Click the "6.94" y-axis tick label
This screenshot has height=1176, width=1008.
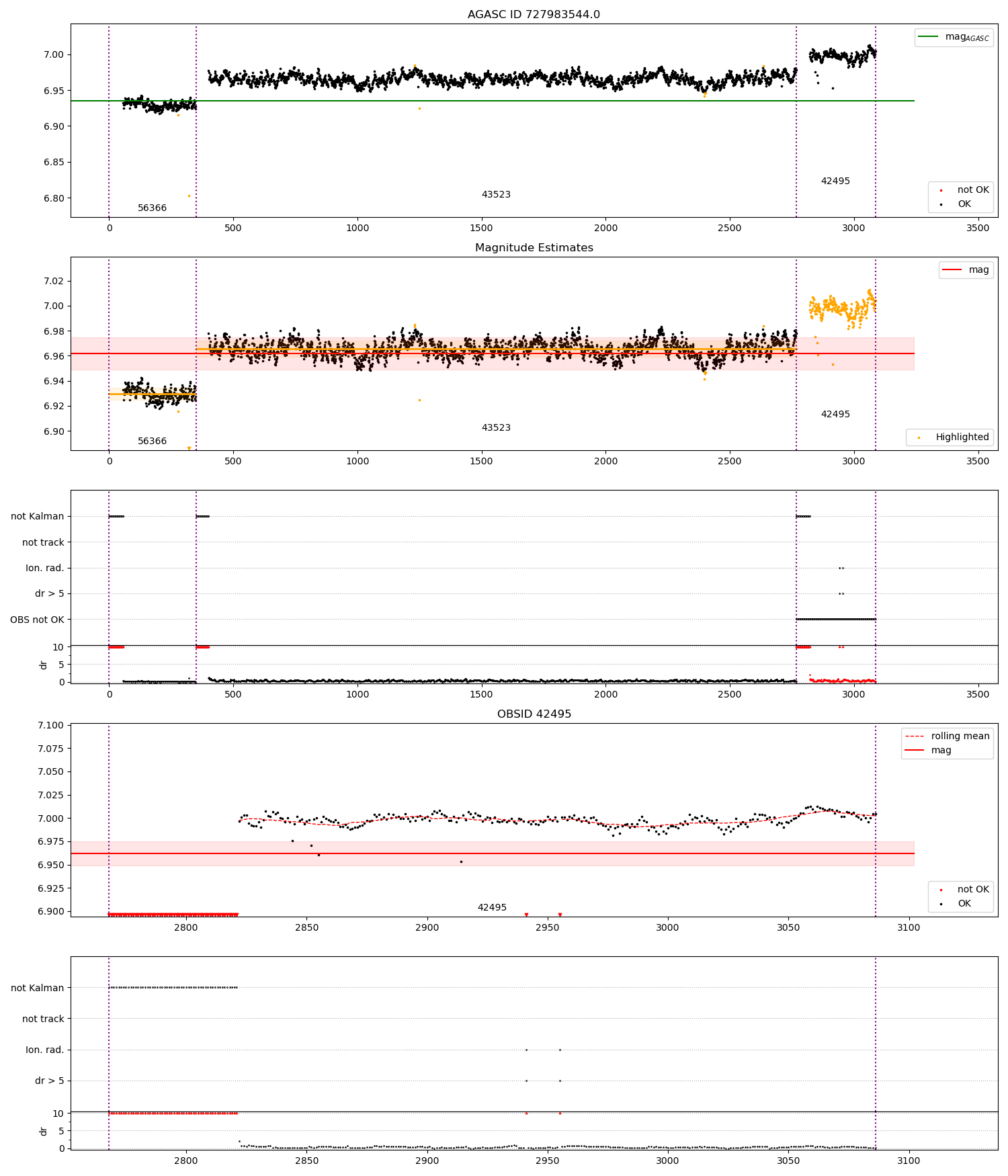click(54, 381)
